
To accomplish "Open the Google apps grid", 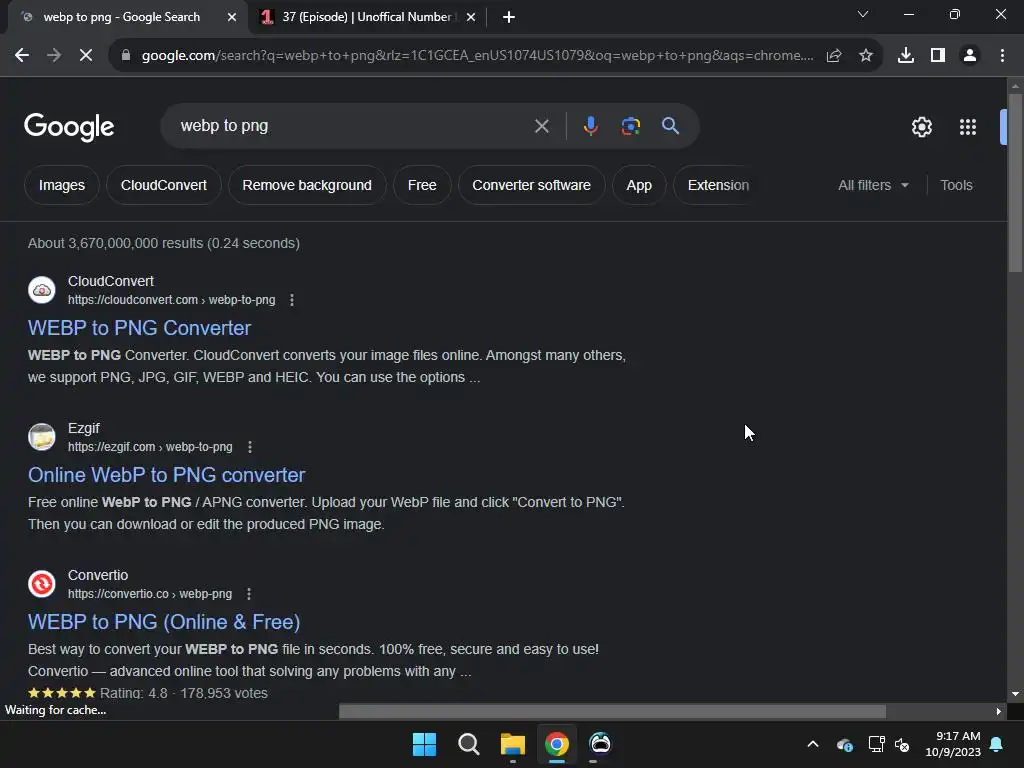I will click(x=968, y=127).
